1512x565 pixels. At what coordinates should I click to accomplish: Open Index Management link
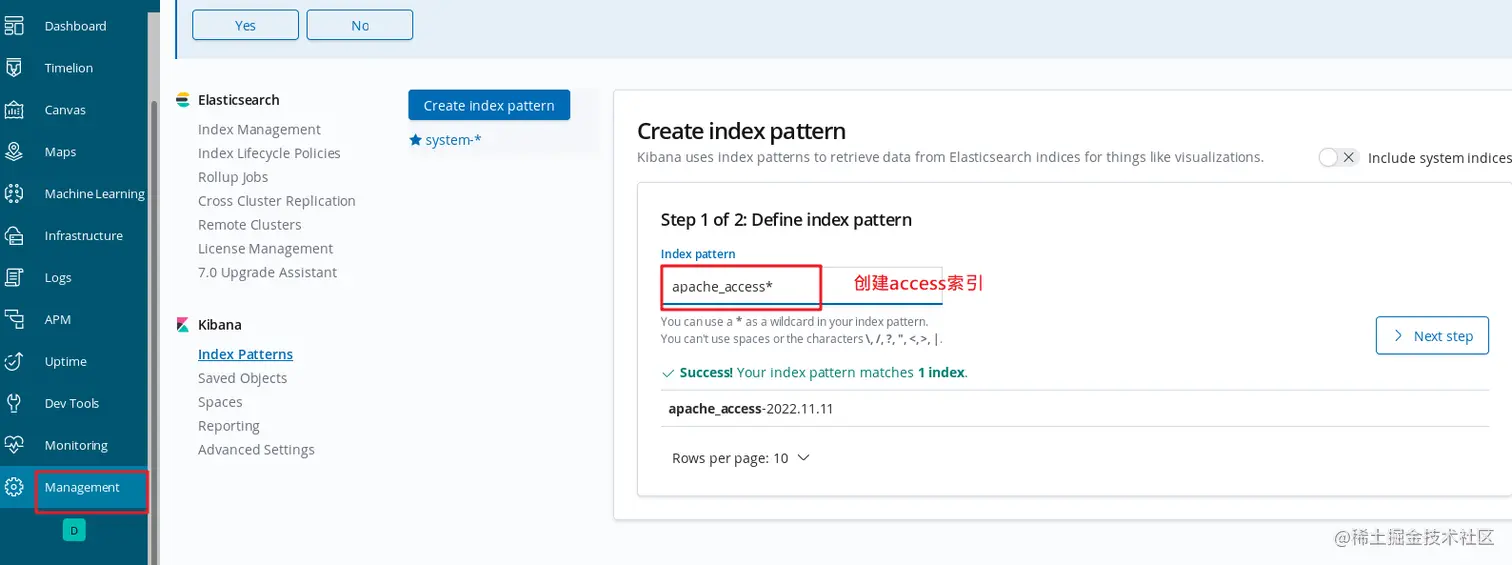coord(259,129)
